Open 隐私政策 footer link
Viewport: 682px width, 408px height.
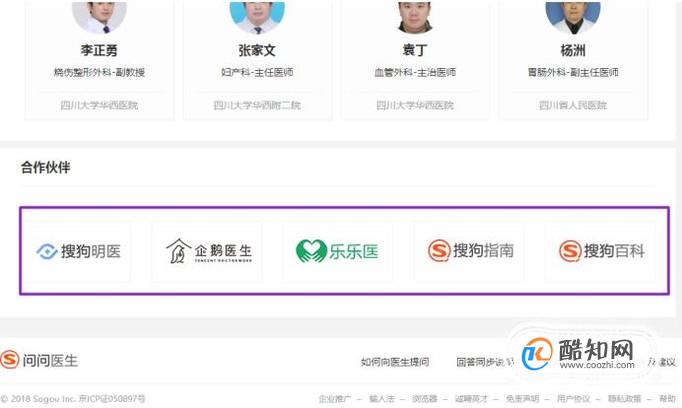[624, 398]
